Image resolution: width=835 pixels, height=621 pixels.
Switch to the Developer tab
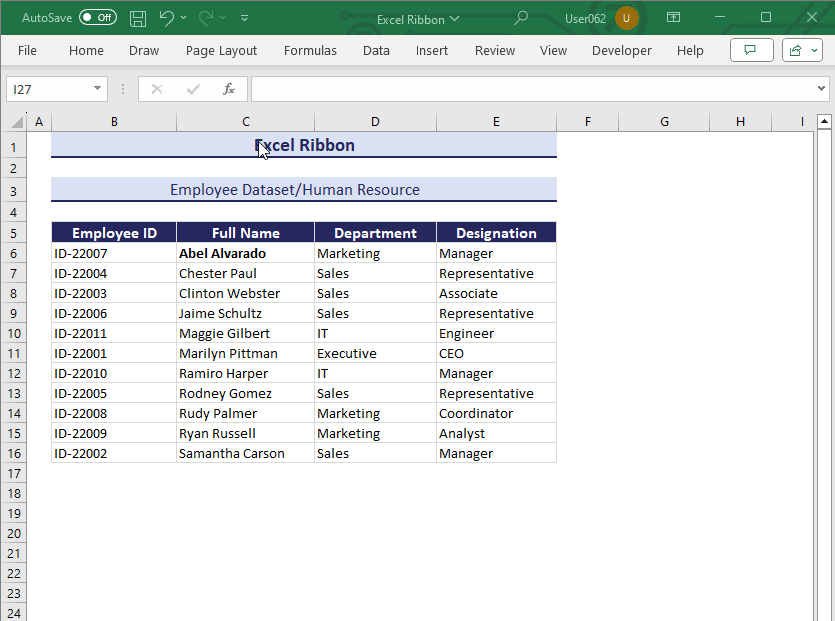(x=621, y=50)
